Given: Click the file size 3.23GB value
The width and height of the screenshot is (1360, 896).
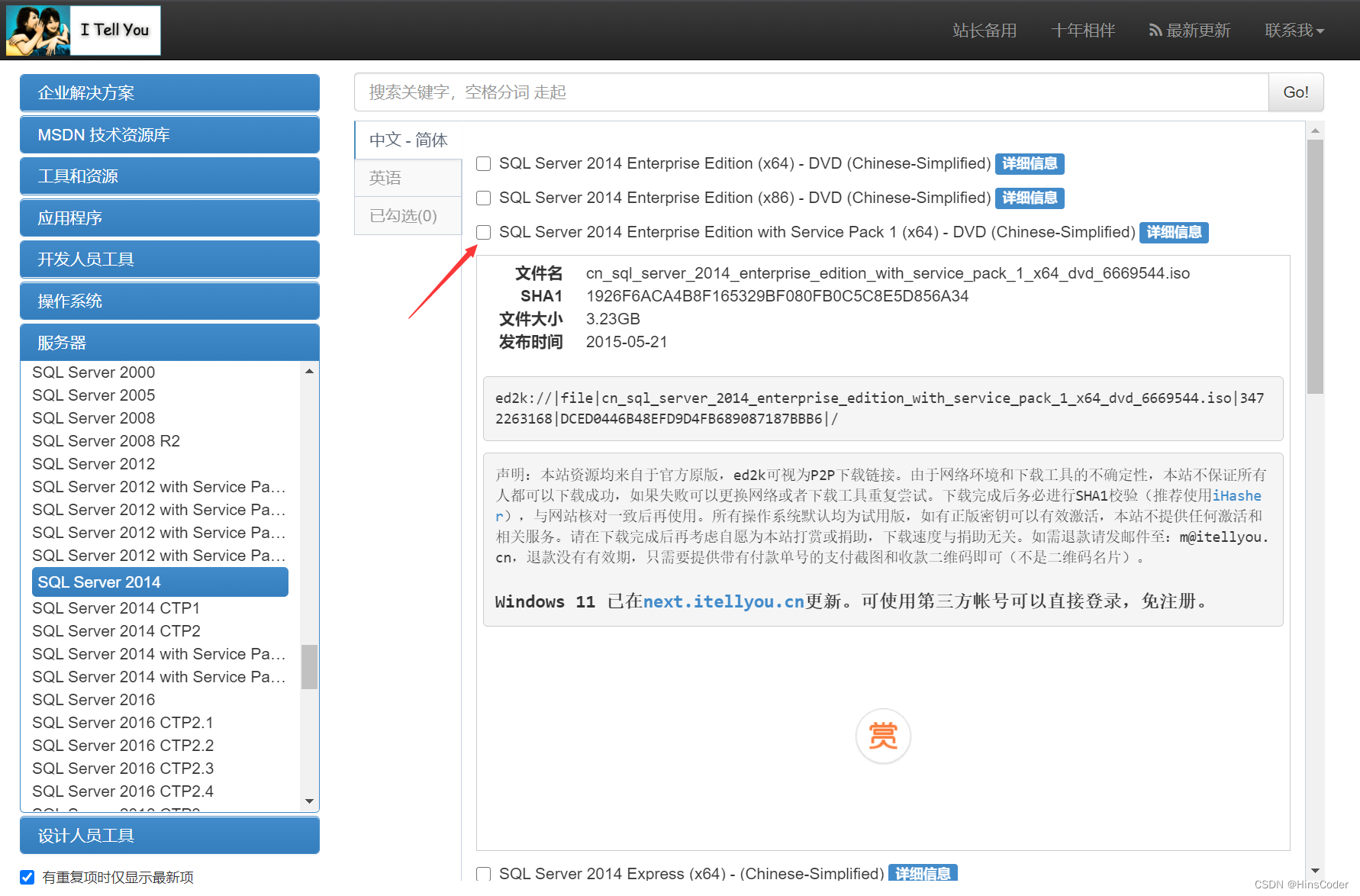Looking at the screenshot, I should 613,319.
